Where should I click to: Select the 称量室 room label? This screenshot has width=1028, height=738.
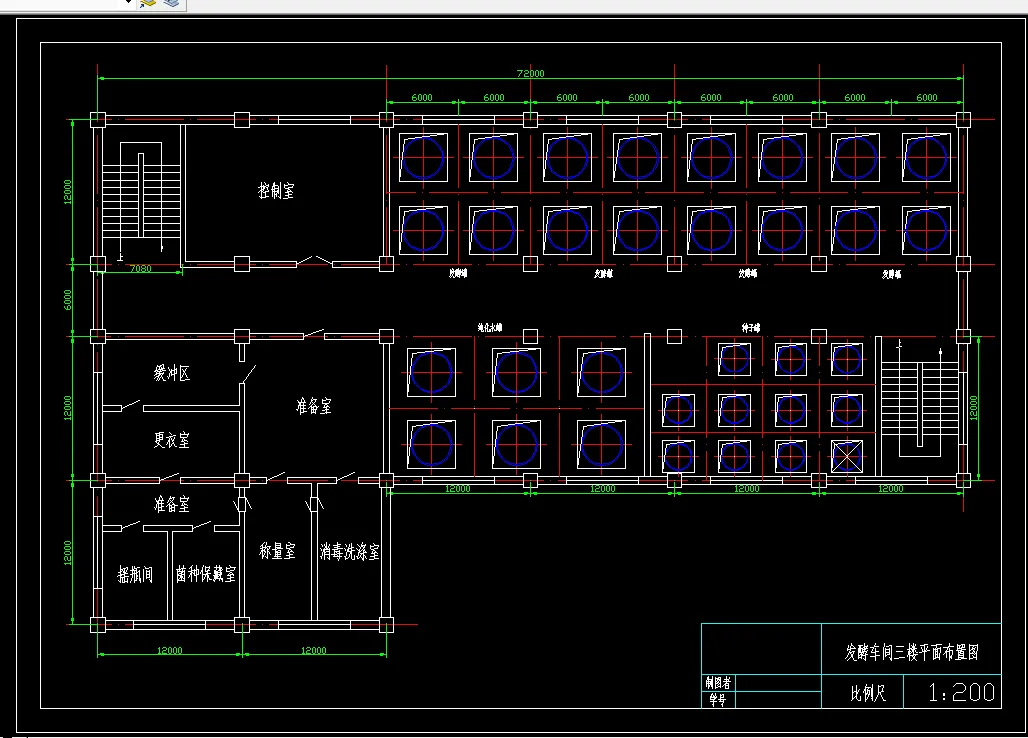click(277, 551)
